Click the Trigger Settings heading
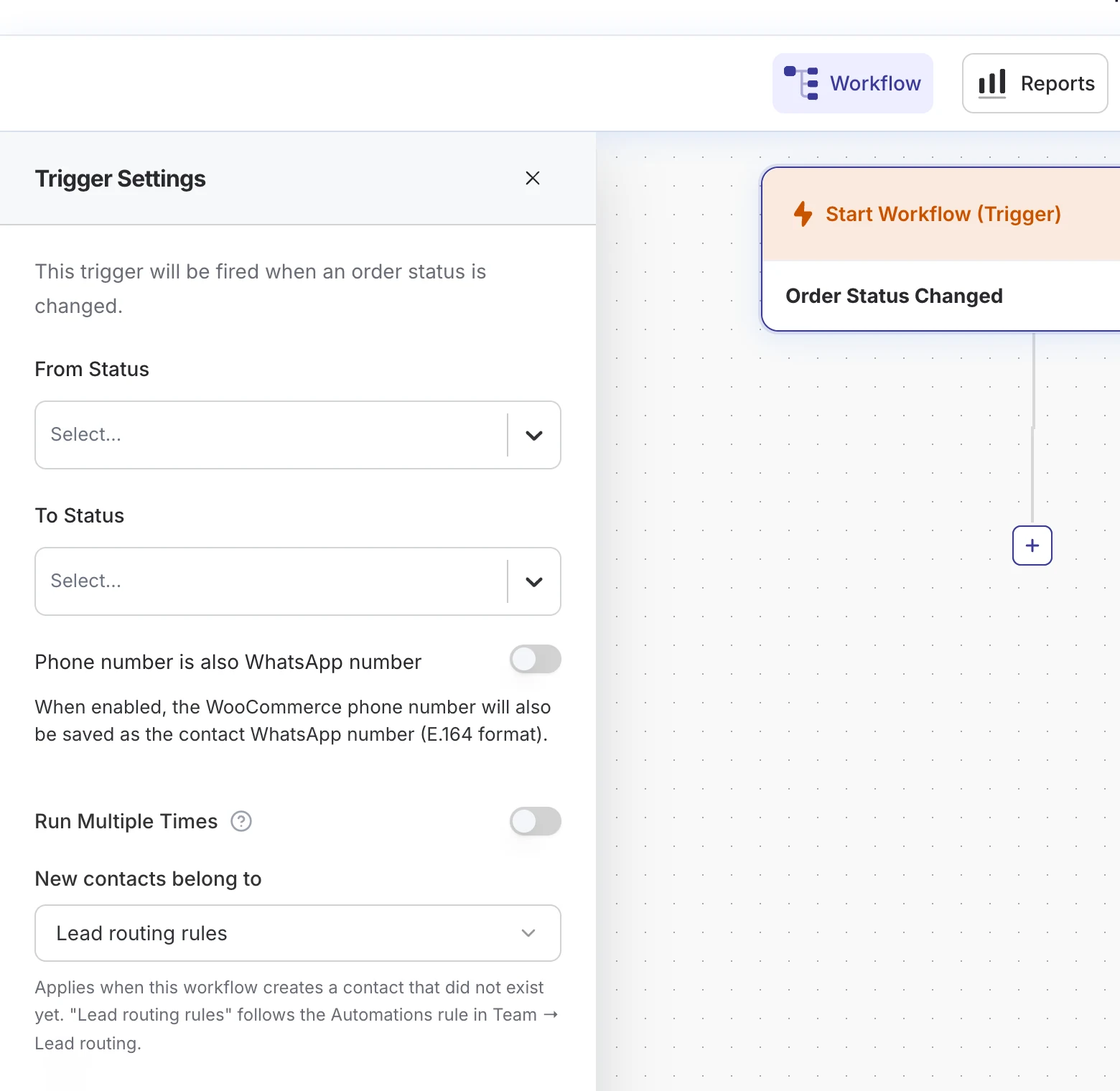Image resolution: width=1120 pixels, height=1091 pixels. point(121,179)
